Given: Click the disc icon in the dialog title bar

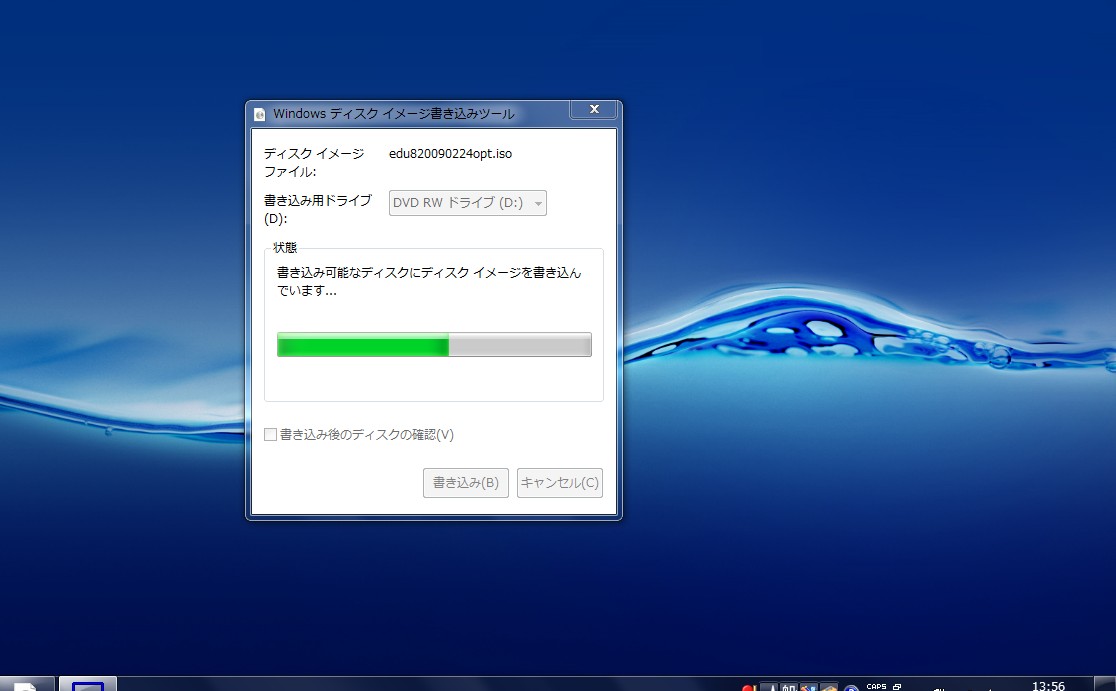Looking at the screenshot, I should [260, 115].
